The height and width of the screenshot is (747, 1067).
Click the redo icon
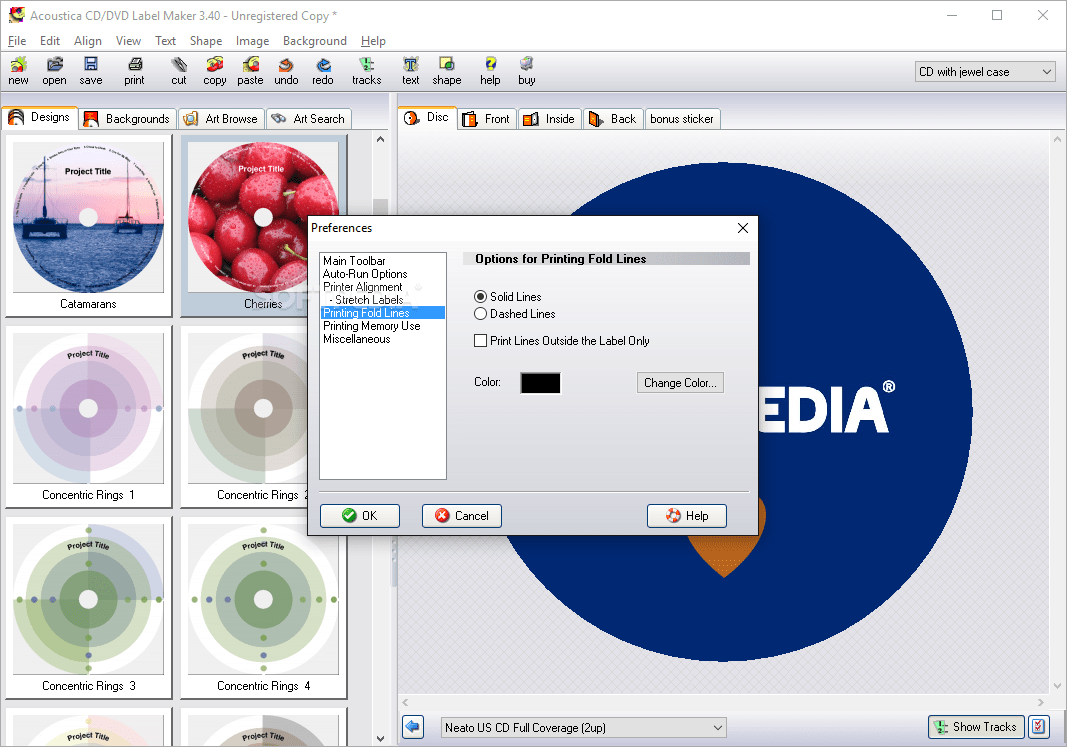[x=322, y=70]
